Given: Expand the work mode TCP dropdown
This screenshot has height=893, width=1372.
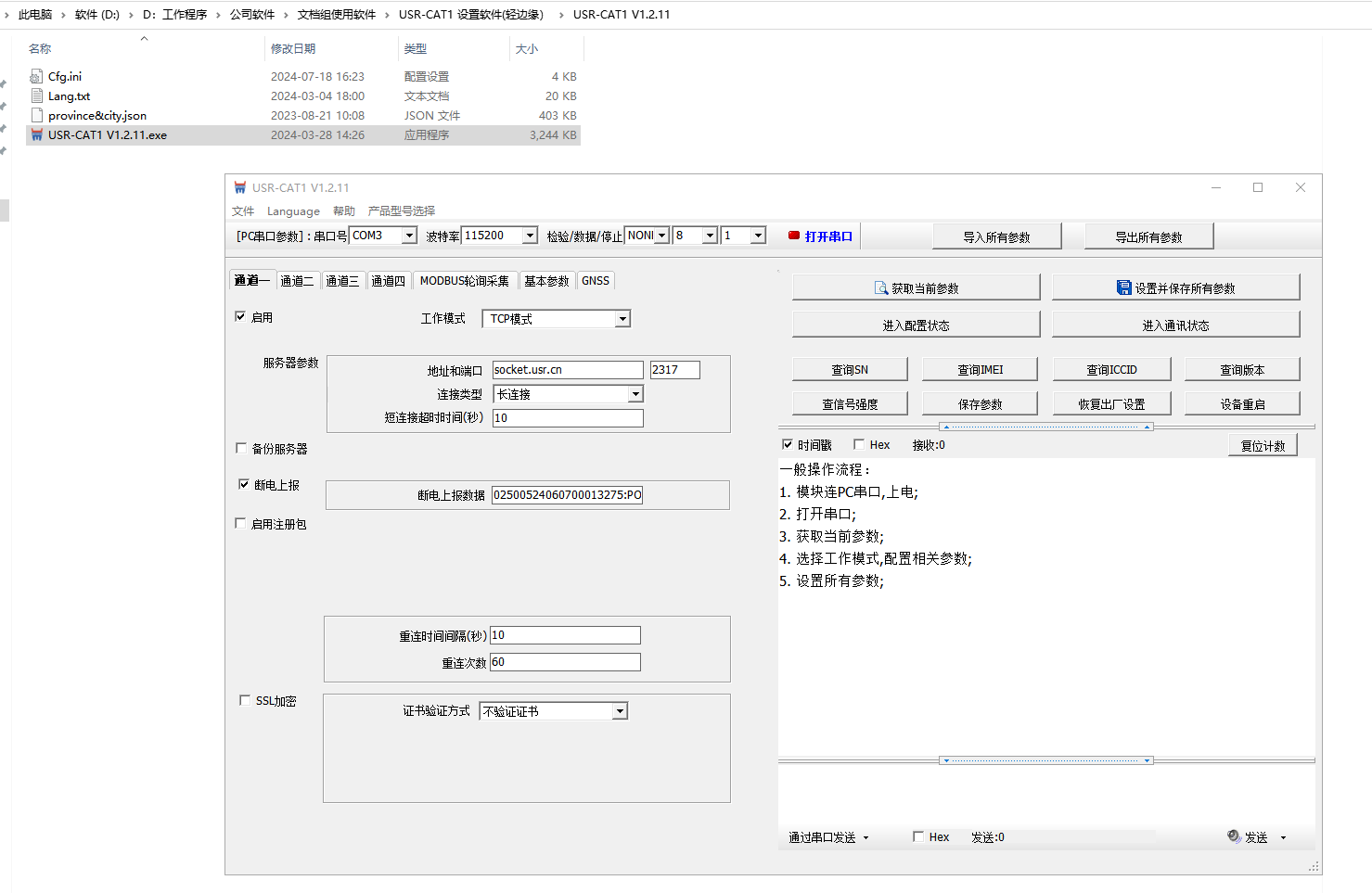Looking at the screenshot, I should coord(622,319).
